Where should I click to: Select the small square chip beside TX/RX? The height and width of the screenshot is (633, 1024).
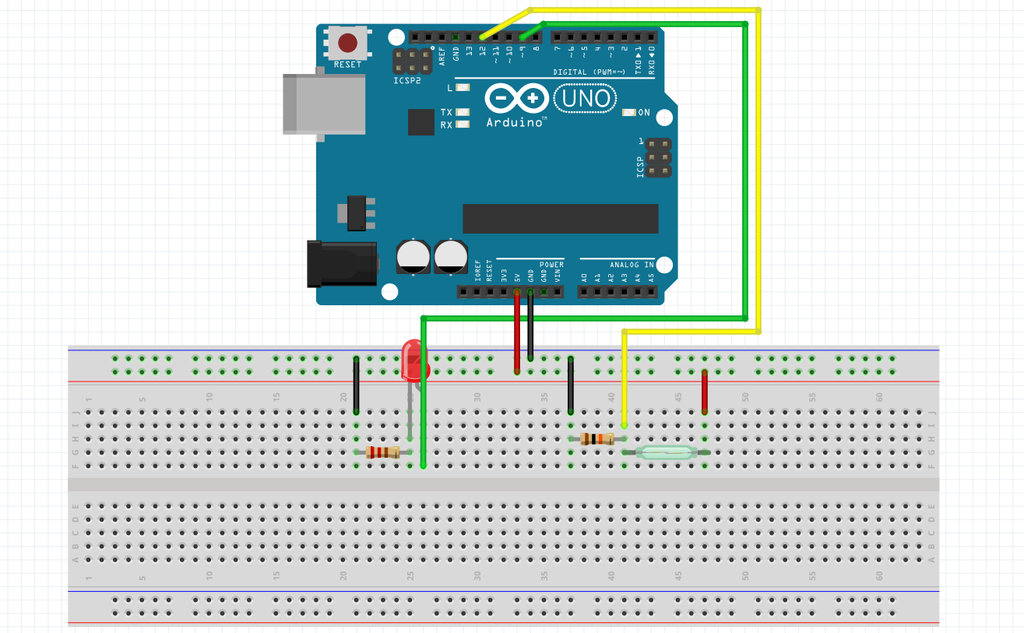click(421, 122)
